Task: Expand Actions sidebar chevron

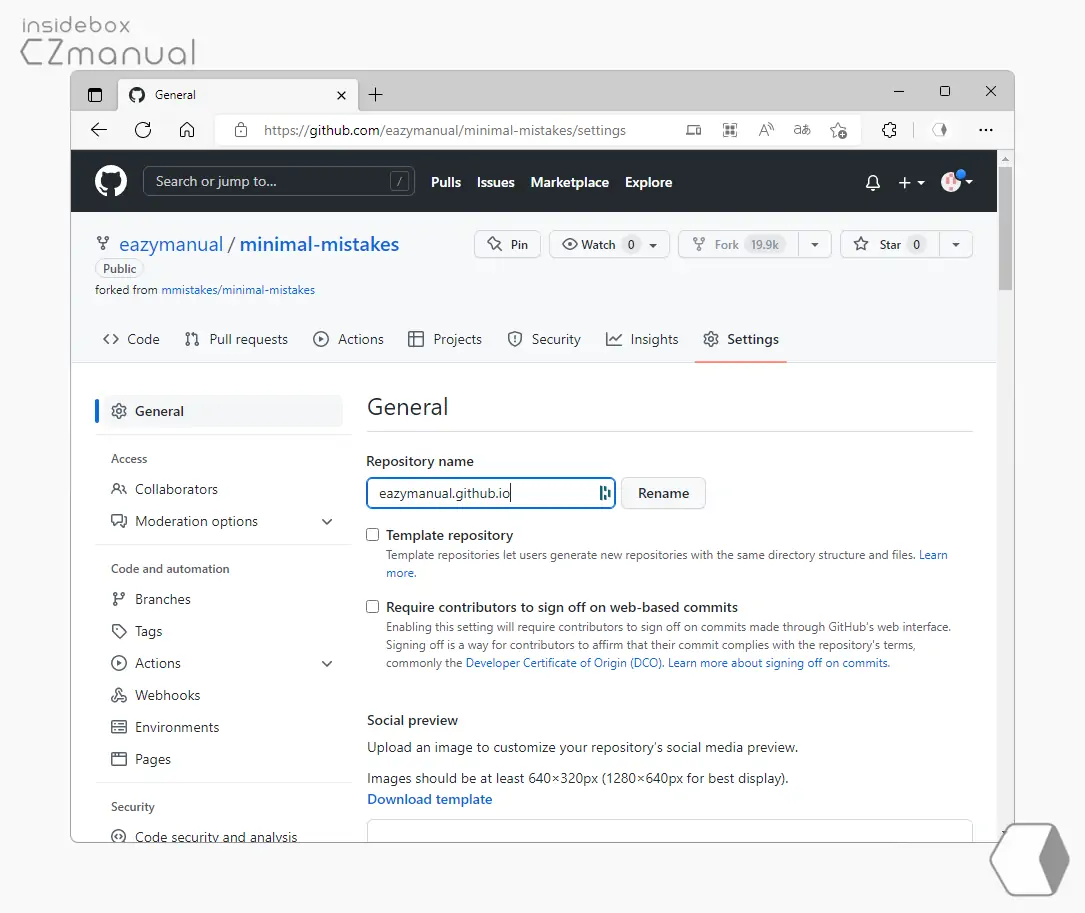Action: [x=327, y=663]
